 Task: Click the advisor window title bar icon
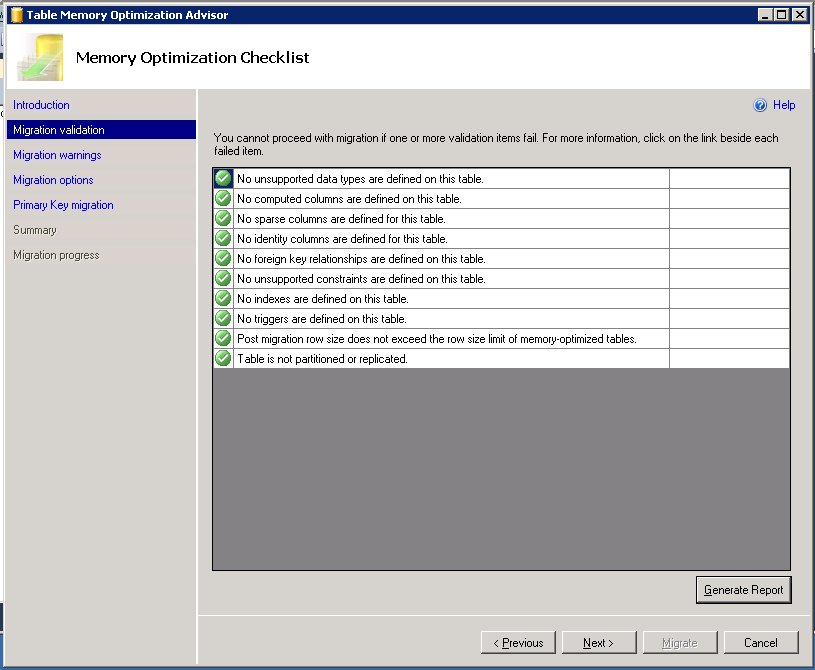[x=17, y=15]
